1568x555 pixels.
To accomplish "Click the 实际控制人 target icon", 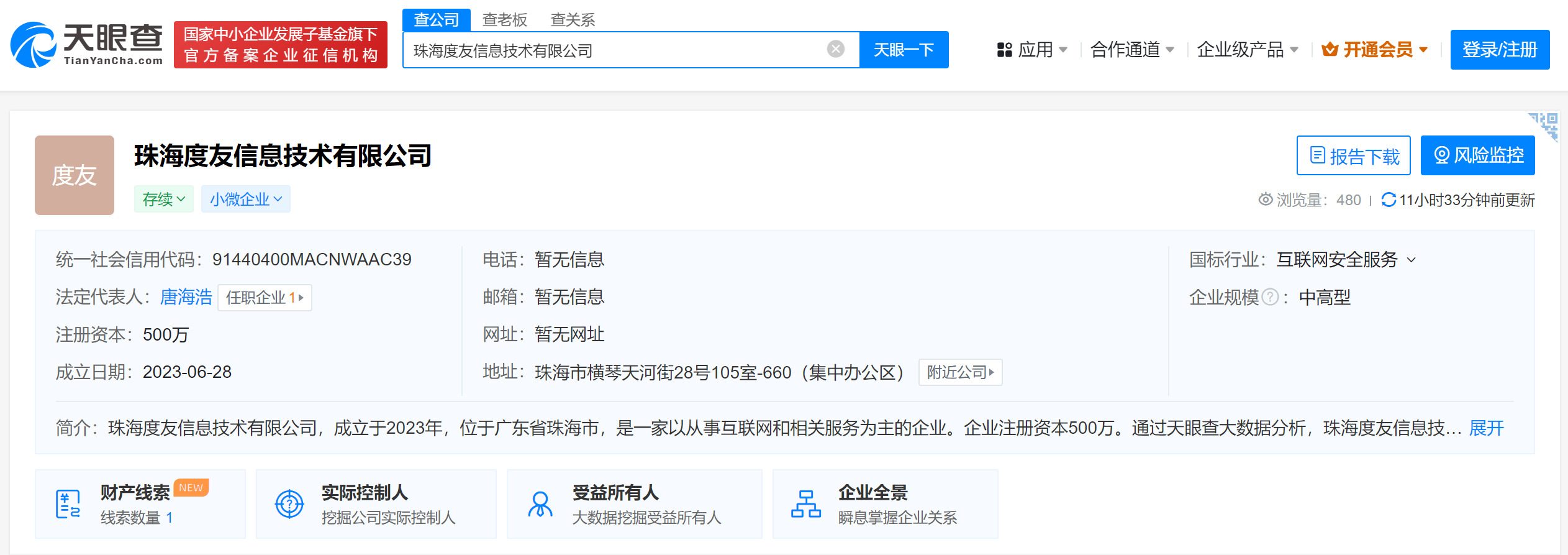I will click(x=289, y=504).
